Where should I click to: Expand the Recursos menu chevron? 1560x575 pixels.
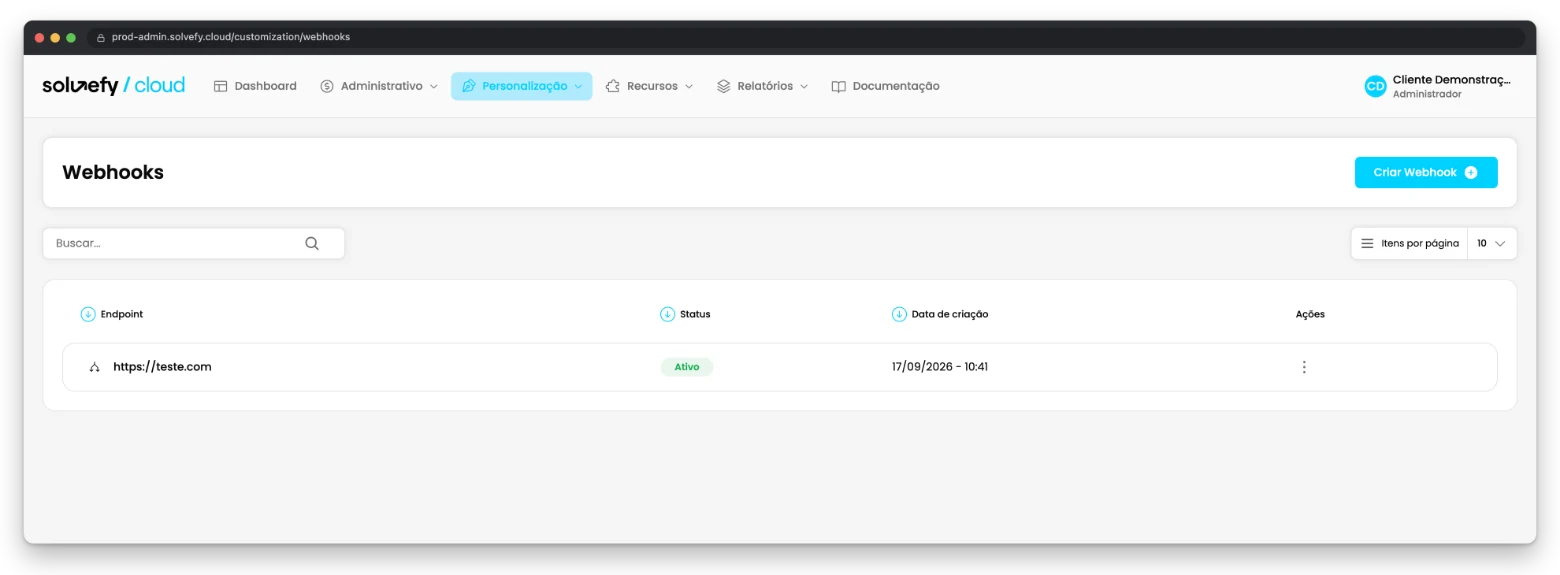(689, 86)
